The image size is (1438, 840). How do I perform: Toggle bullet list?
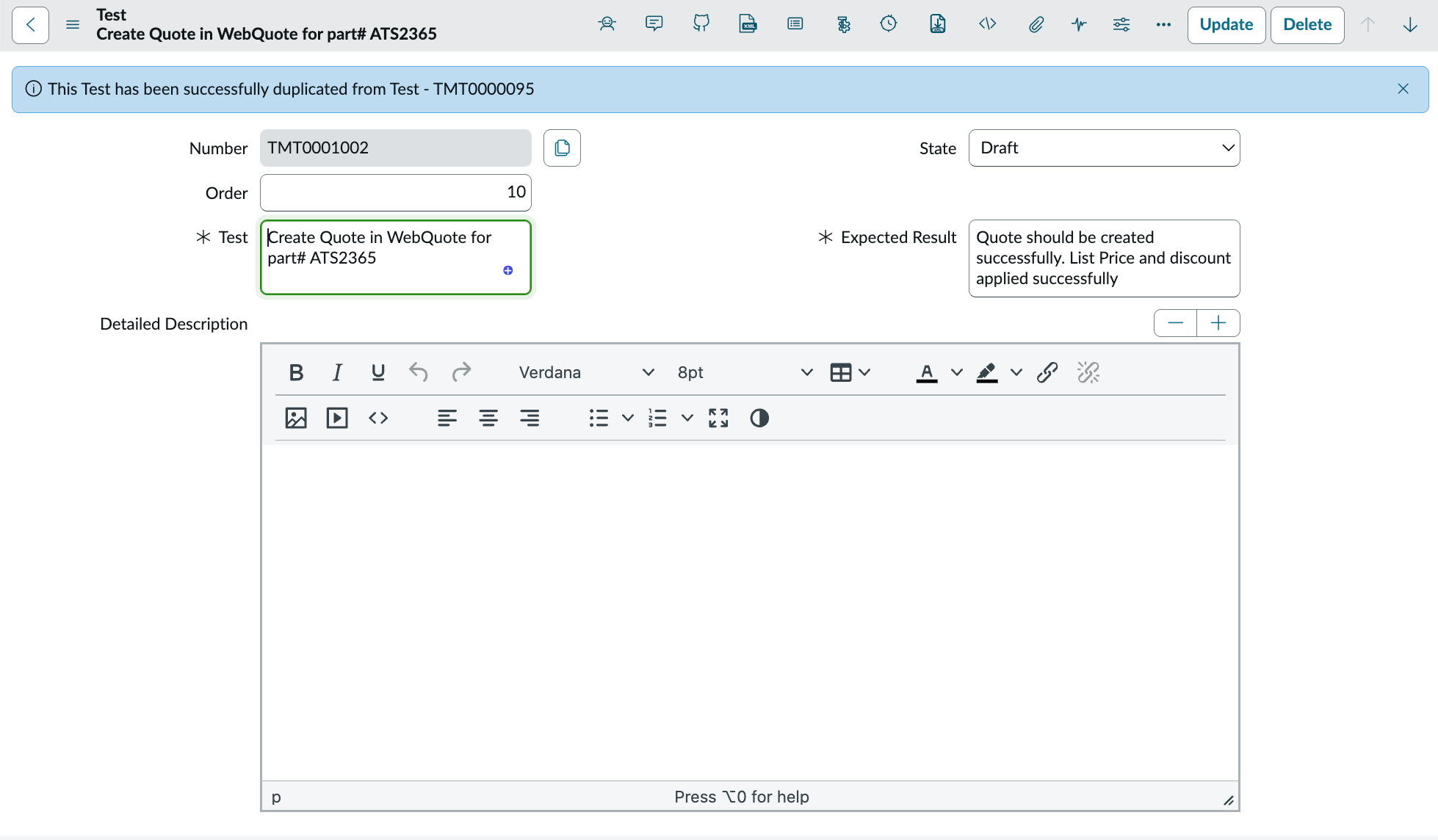coord(599,418)
